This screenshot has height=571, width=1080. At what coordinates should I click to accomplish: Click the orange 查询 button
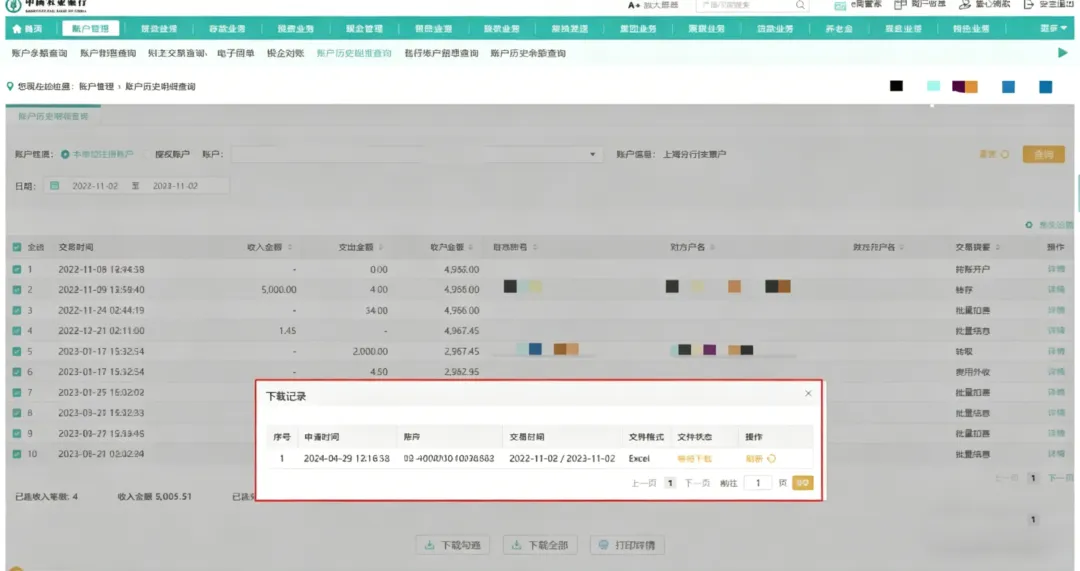pyautogui.click(x=1043, y=154)
